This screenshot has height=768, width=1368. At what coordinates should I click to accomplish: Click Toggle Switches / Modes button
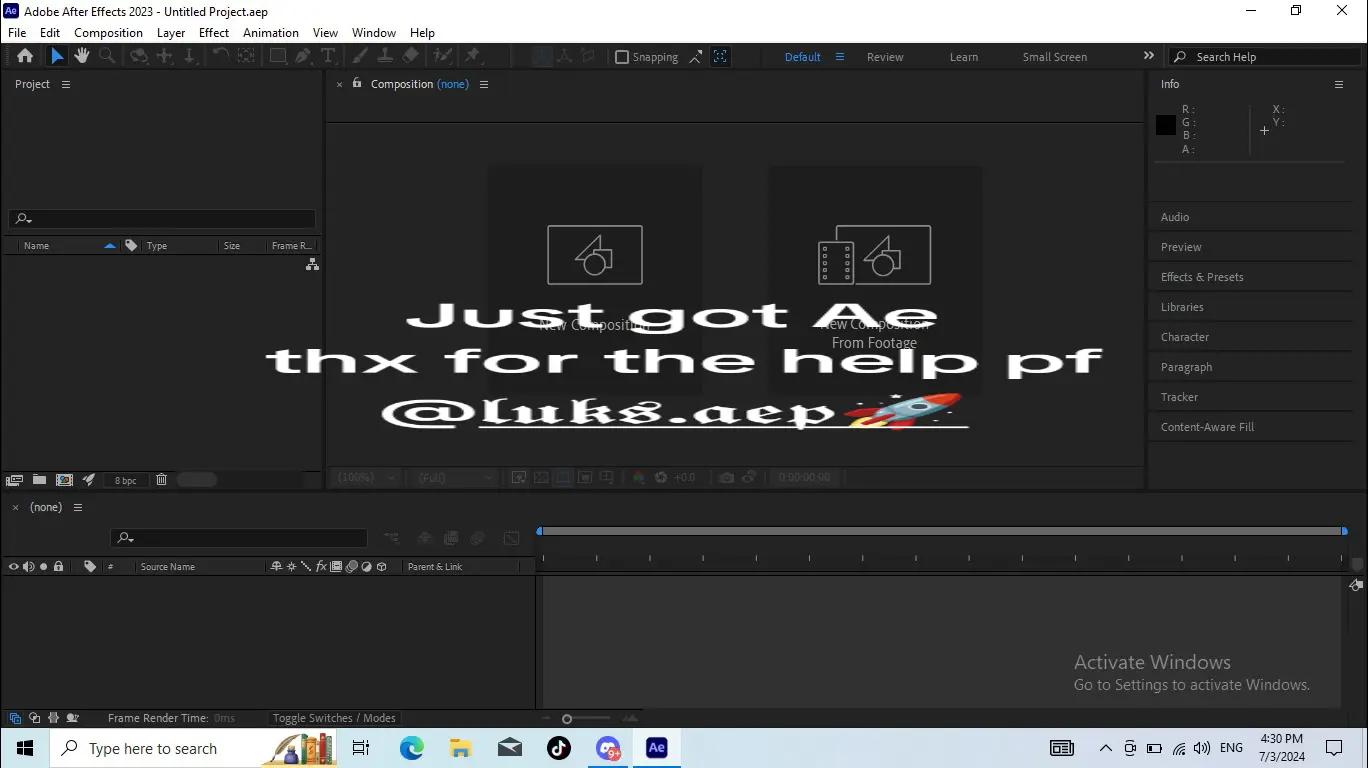tap(334, 718)
